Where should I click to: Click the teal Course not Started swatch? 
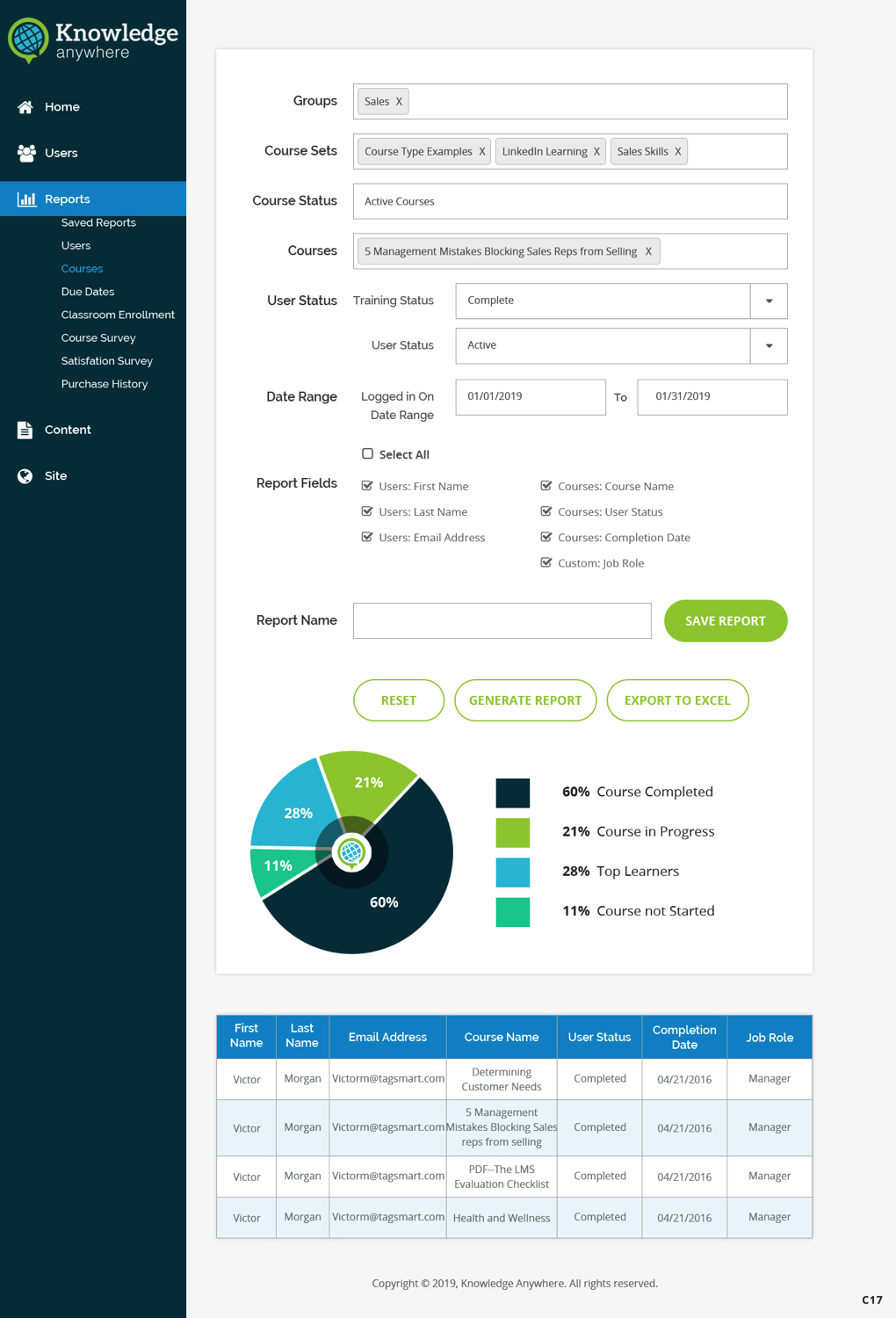pyautogui.click(x=513, y=912)
